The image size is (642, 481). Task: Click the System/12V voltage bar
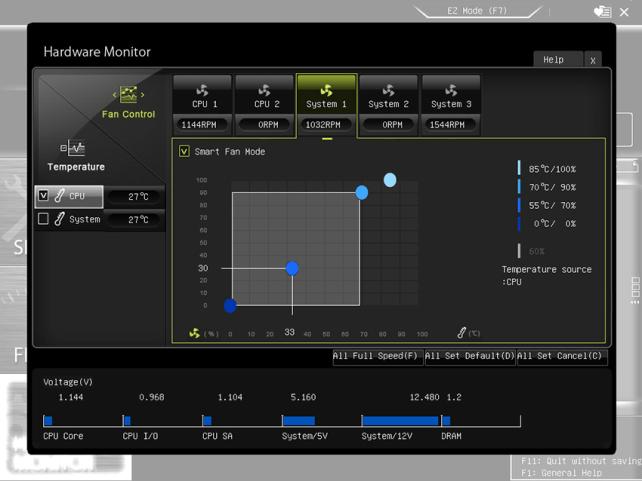tap(400, 420)
